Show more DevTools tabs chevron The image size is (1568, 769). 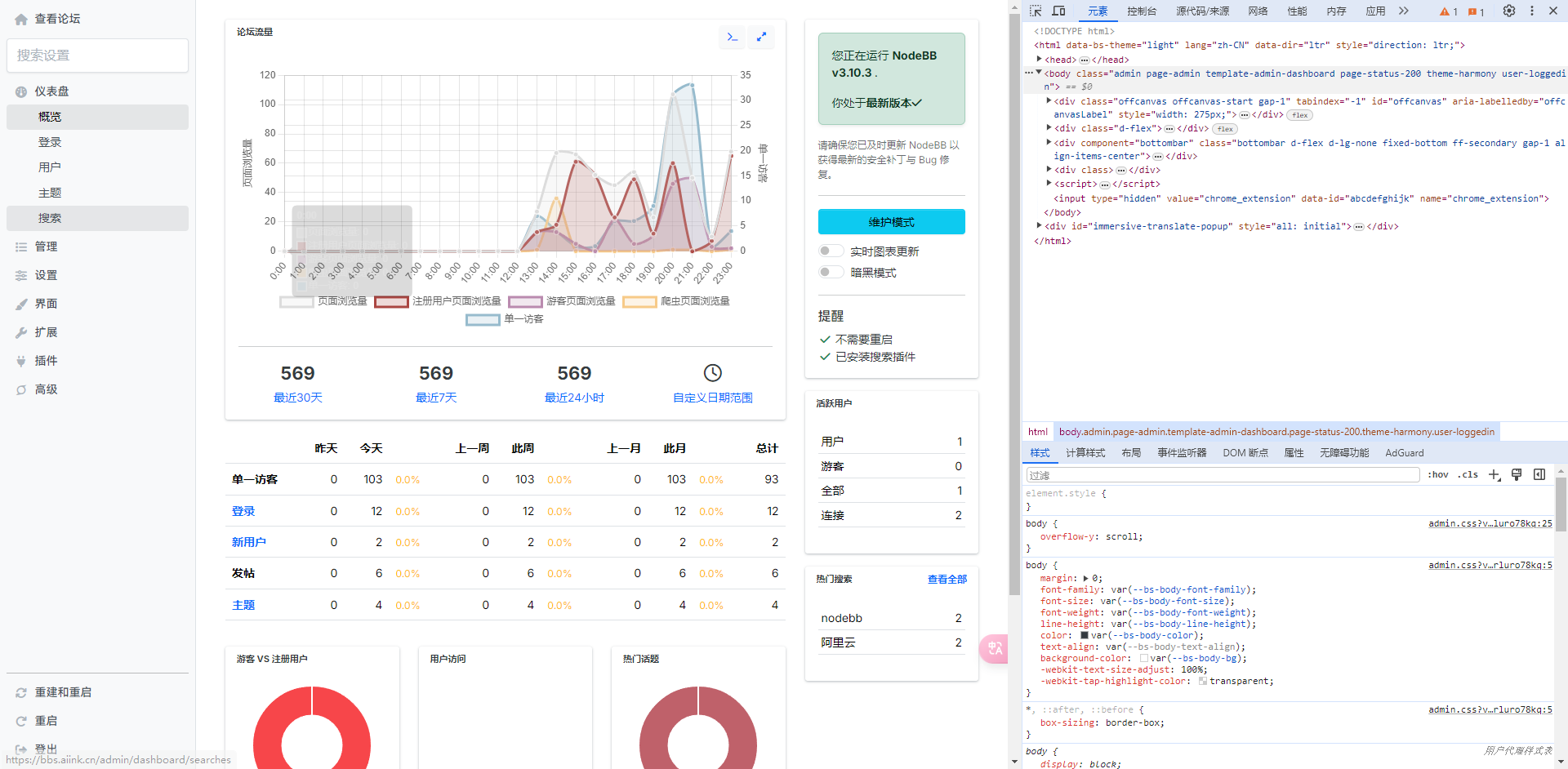1404,11
